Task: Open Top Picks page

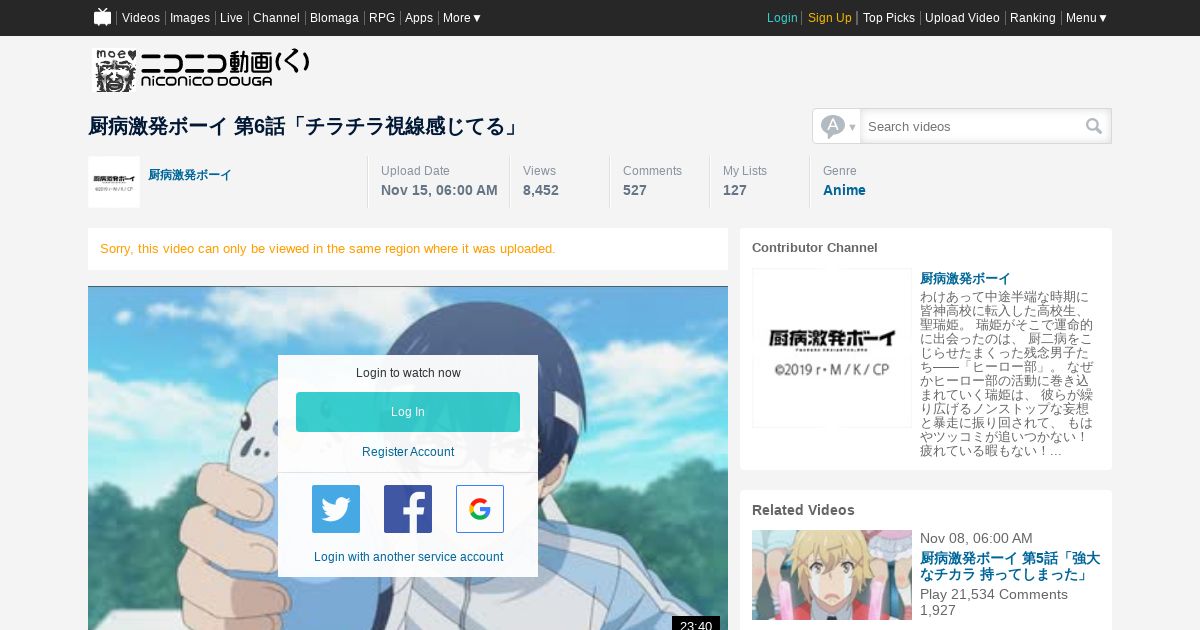Action: 889,18
